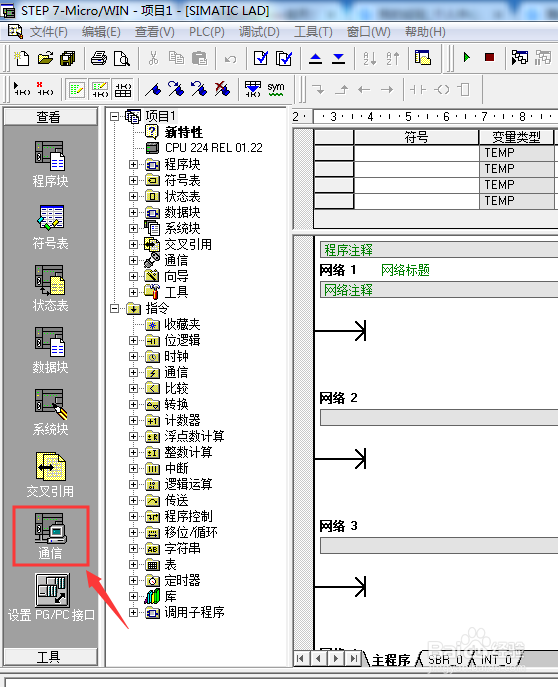Open print preview icon

pos(121,58)
